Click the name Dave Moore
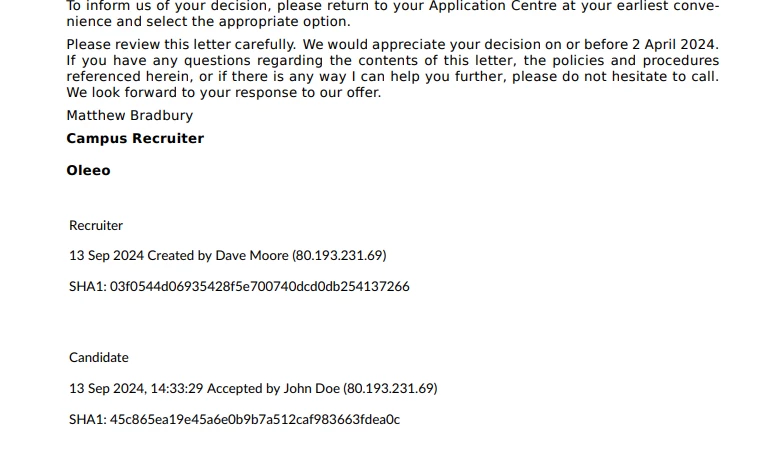764x473 pixels. coord(252,256)
